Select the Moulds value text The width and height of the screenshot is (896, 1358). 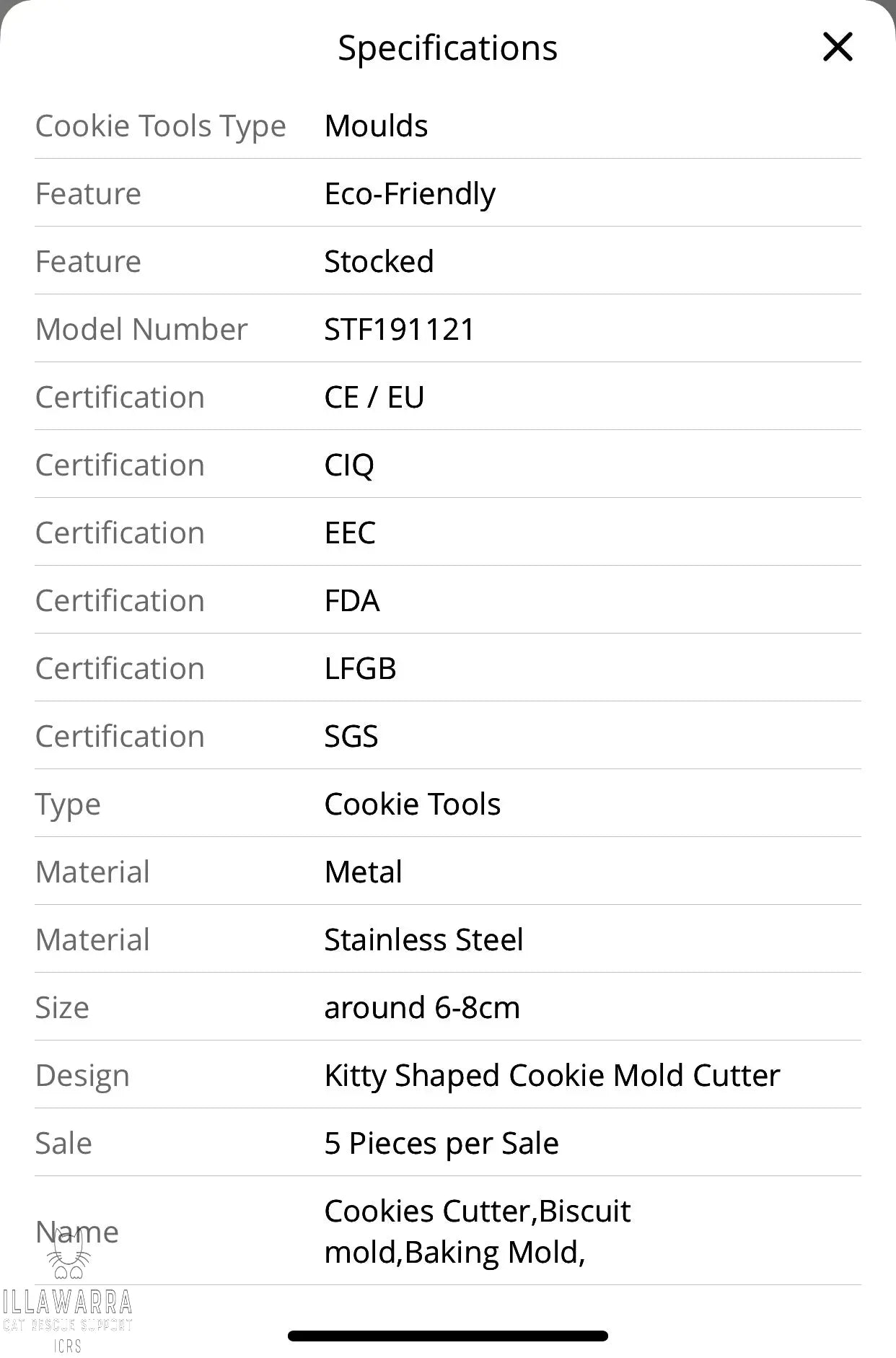pyautogui.click(x=376, y=126)
